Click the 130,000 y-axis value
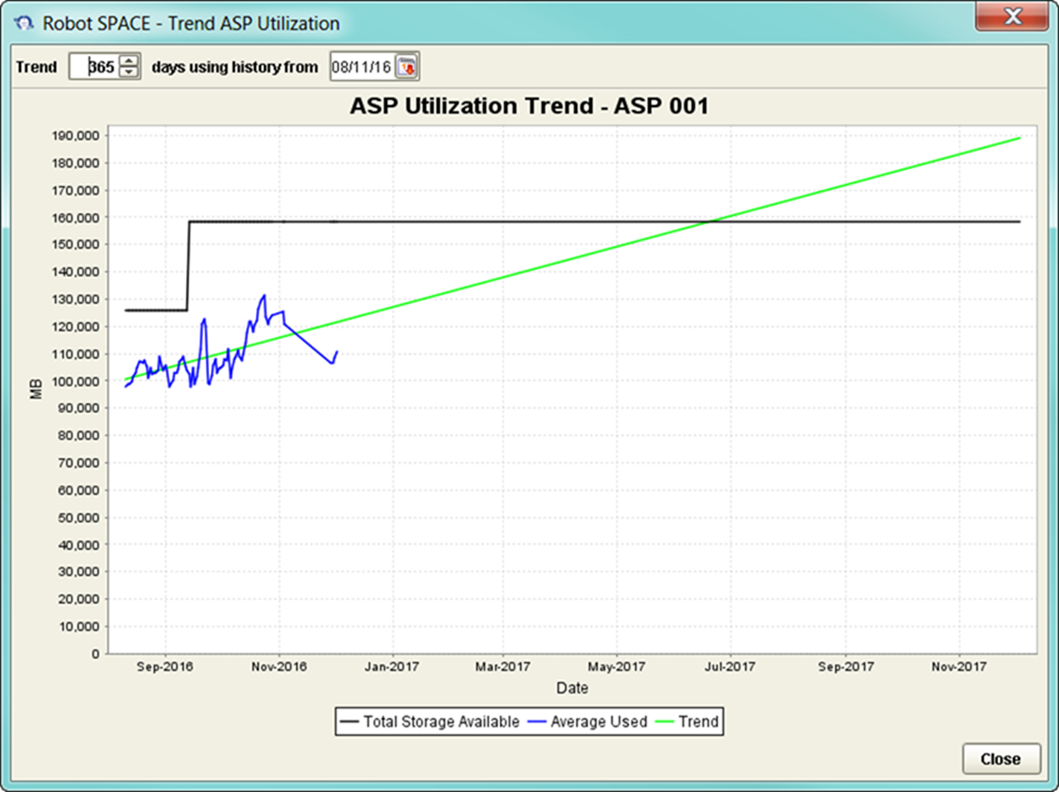Viewport: 1059px width, 792px height. coord(76,299)
